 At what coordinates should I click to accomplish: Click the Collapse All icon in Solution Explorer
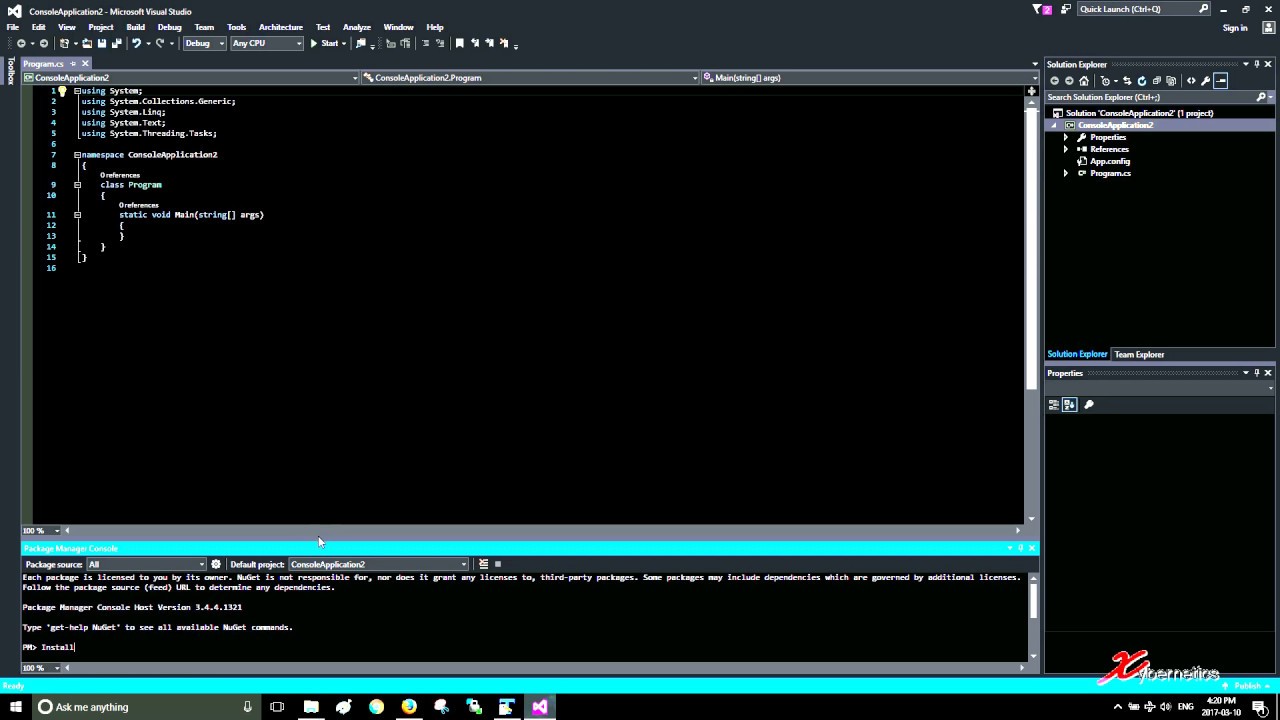[1157, 81]
